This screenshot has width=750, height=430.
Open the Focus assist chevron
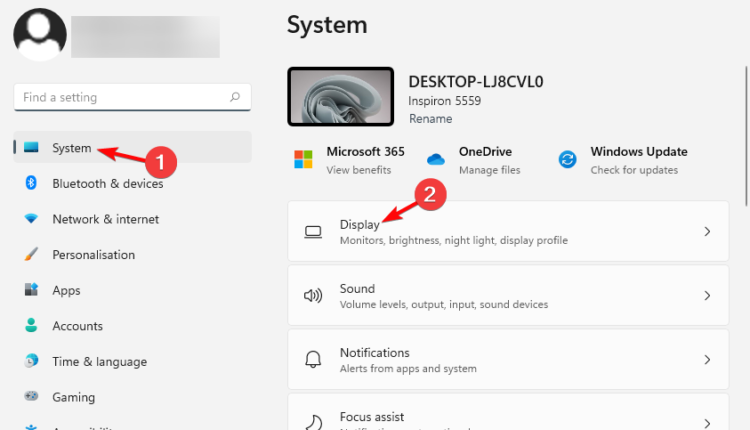coord(707,422)
